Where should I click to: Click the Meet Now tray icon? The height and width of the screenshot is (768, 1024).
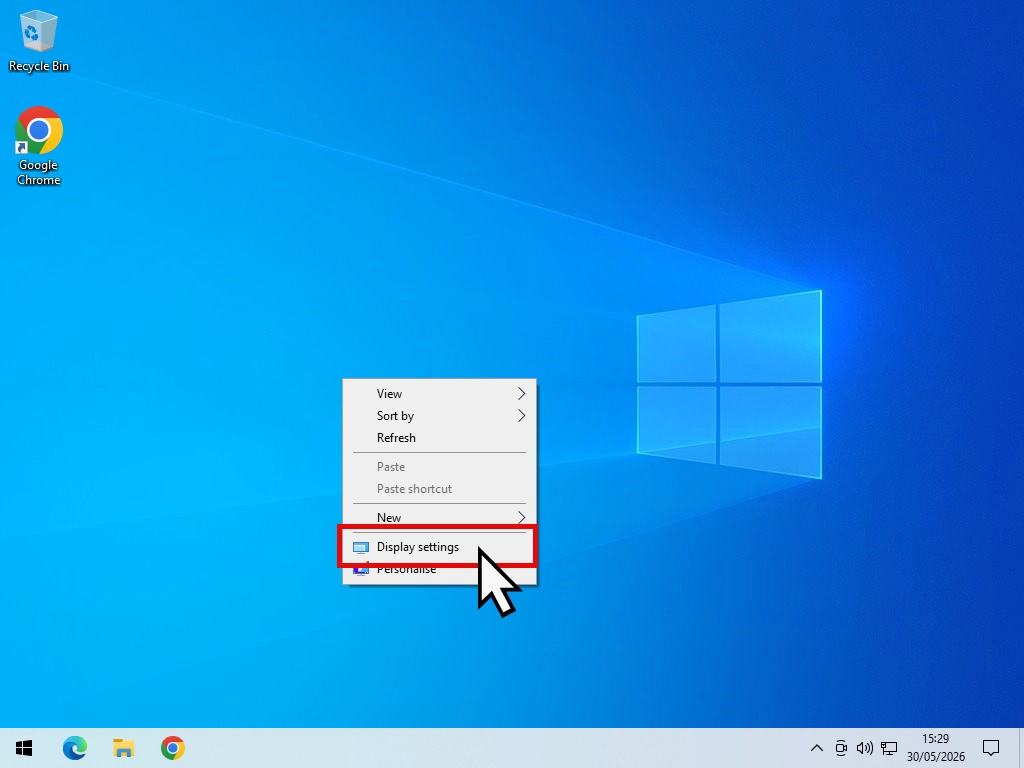click(x=841, y=748)
